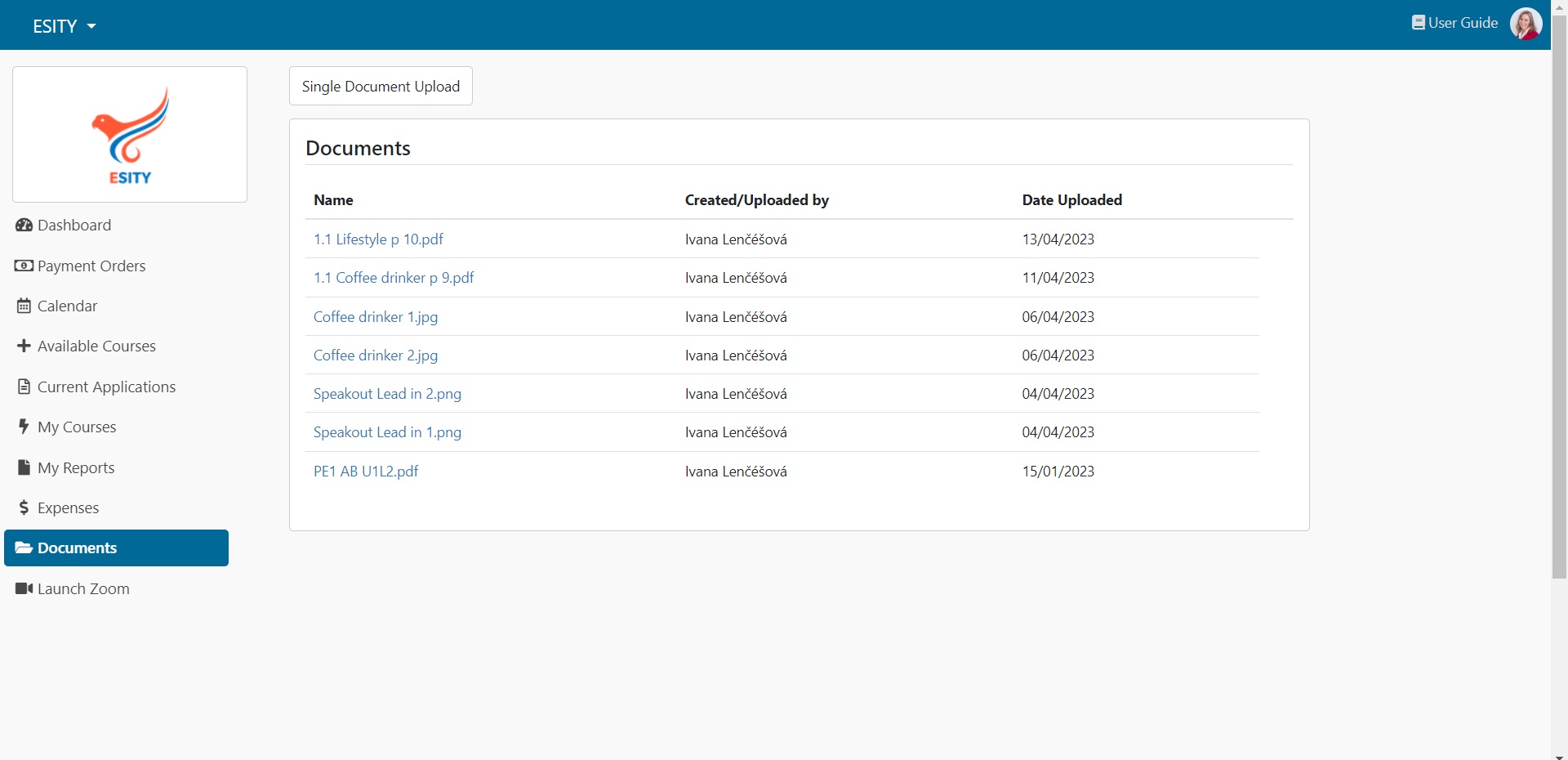
Task: Open 1.1 Coffee drinker p 9.pdf
Action: [394, 278]
